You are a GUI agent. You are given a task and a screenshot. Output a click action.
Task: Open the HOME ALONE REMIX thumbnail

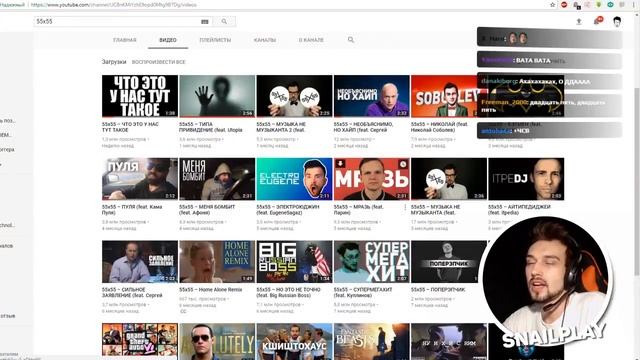point(217,262)
